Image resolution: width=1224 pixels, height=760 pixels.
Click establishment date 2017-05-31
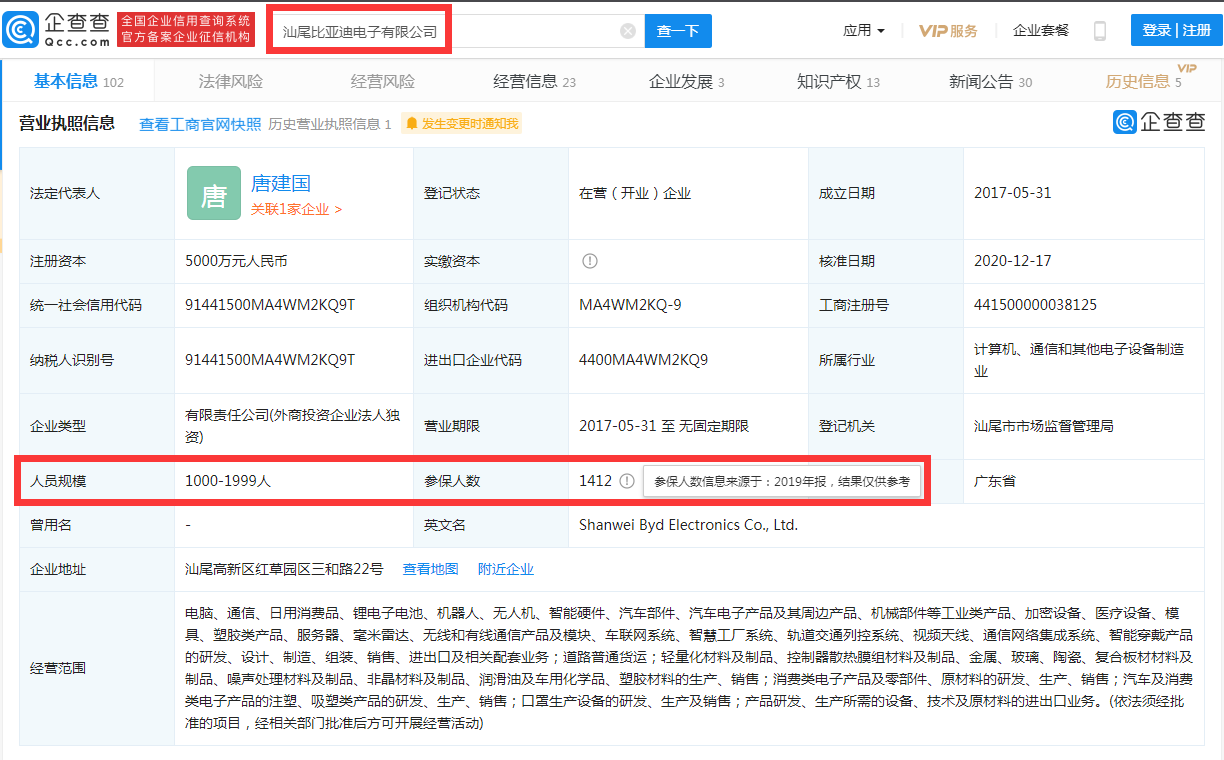1013,193
